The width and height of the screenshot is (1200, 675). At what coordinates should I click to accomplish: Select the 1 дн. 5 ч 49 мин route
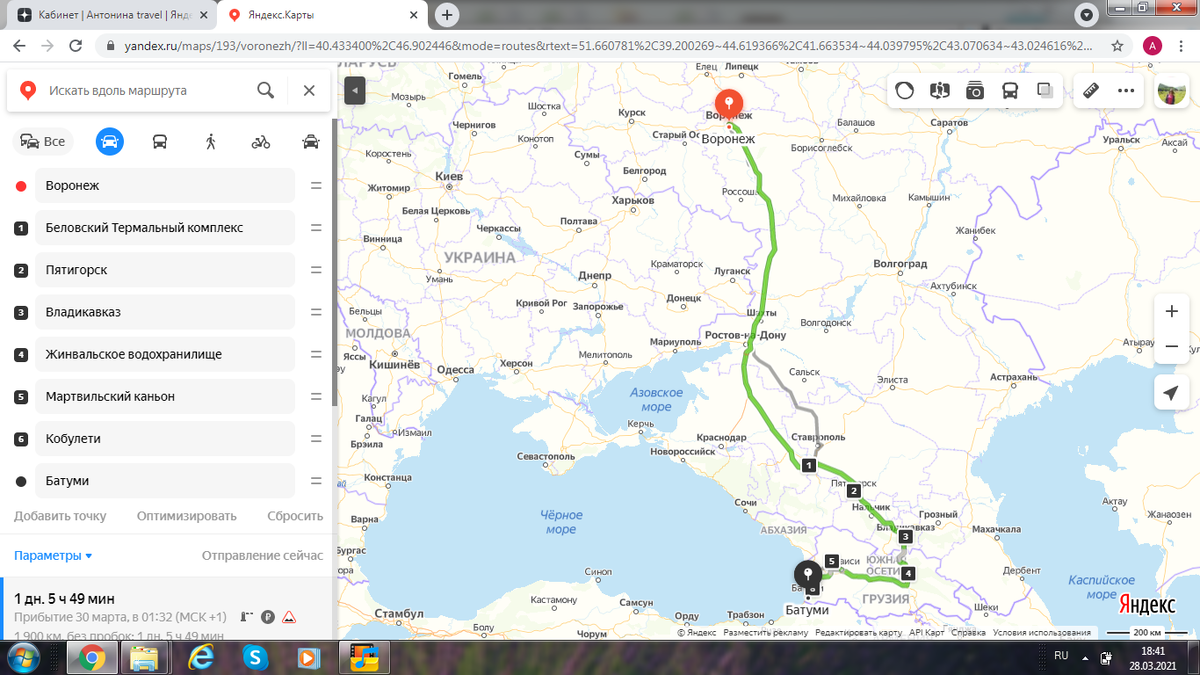167,609
